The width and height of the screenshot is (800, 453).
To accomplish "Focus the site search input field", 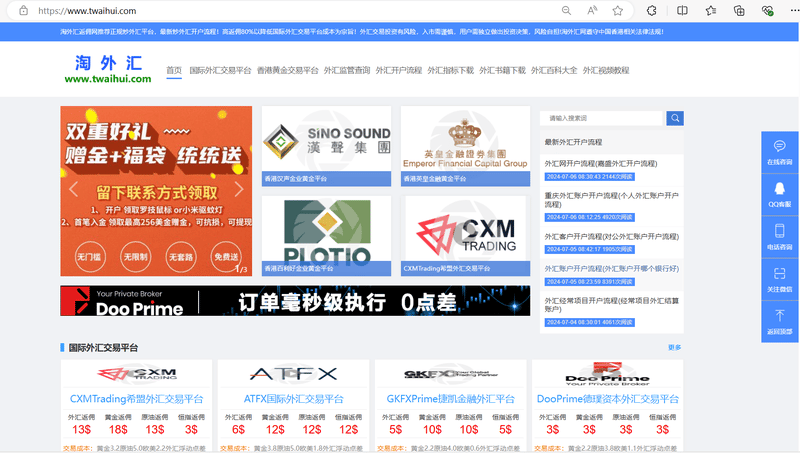I will click(x=601, y=118).
